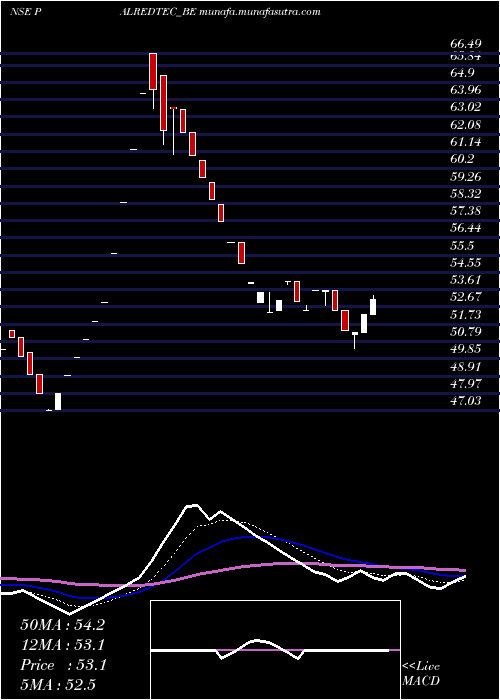The image size is (500, 700).
Task: Click the NSE P exchange label
Action: (25, 12)
